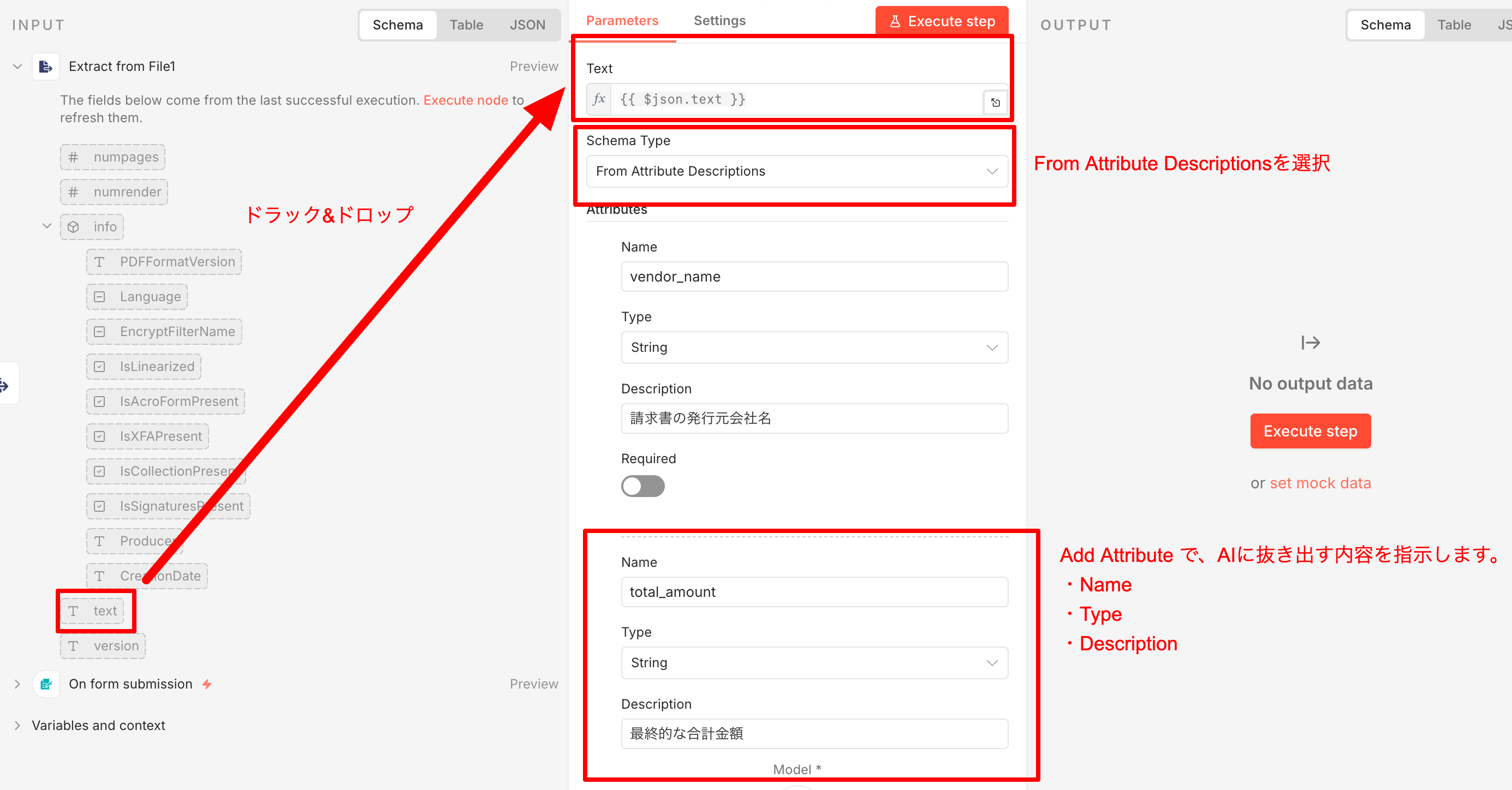1512x790 pixels.
Task: Switch input view to JSON tab
Action: point(527,25)
